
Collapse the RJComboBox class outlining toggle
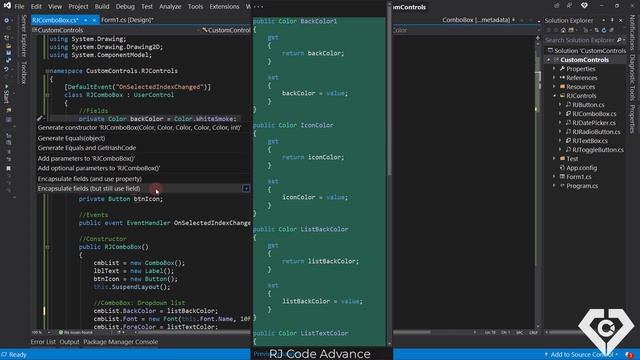click(47, 95)
